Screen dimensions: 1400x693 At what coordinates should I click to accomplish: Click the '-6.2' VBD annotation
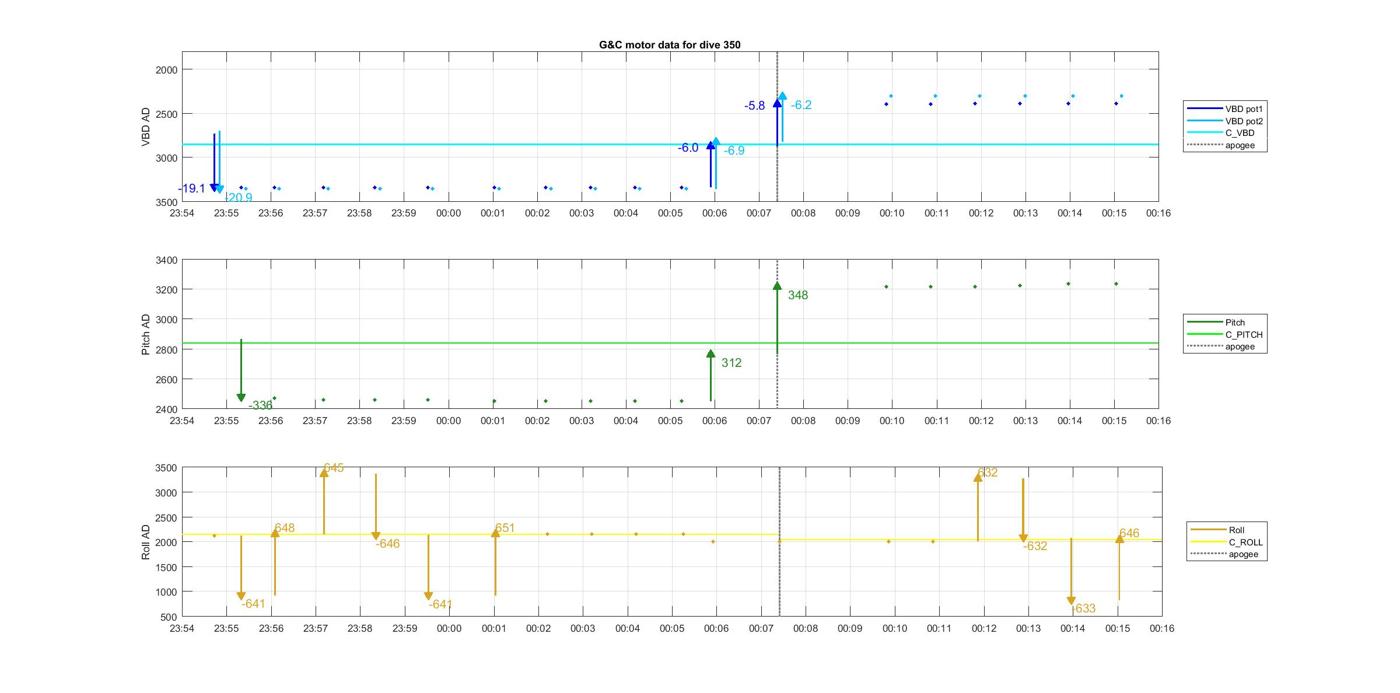pos(801,105)
